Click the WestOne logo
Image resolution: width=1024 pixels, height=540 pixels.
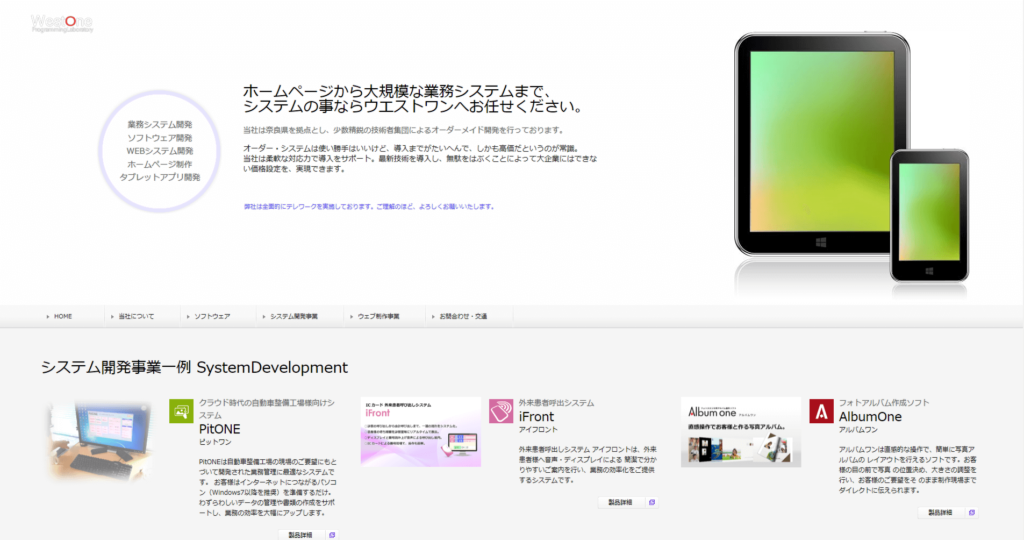(62, 24)
